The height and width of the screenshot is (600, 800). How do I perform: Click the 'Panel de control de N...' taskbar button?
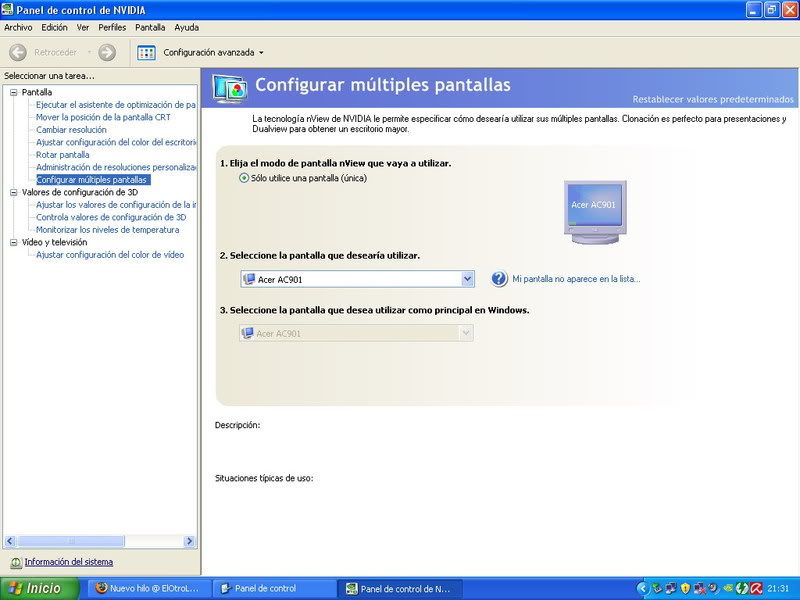tap(401, 589)
